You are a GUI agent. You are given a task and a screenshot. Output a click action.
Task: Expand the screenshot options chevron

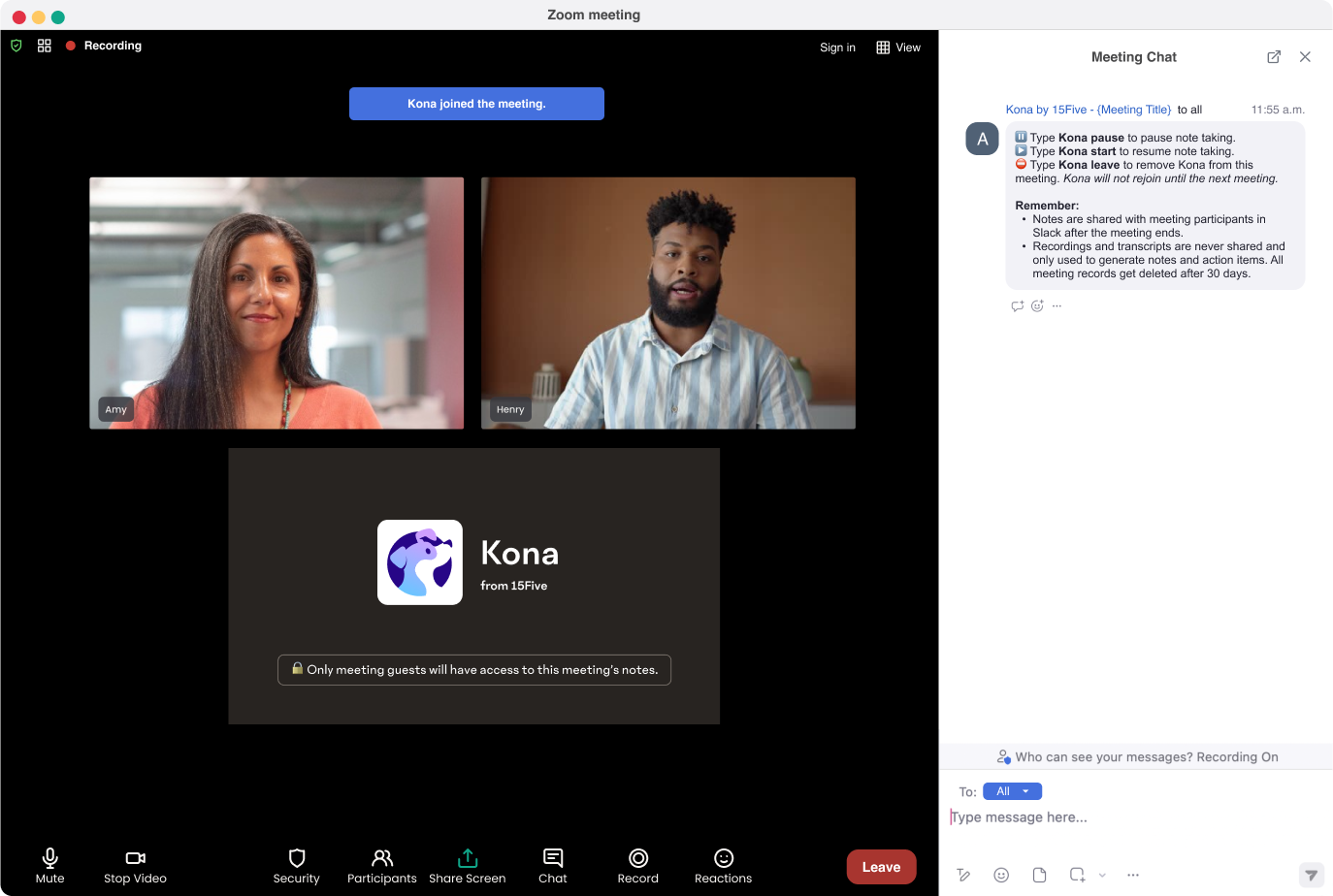click(1102, 875)
